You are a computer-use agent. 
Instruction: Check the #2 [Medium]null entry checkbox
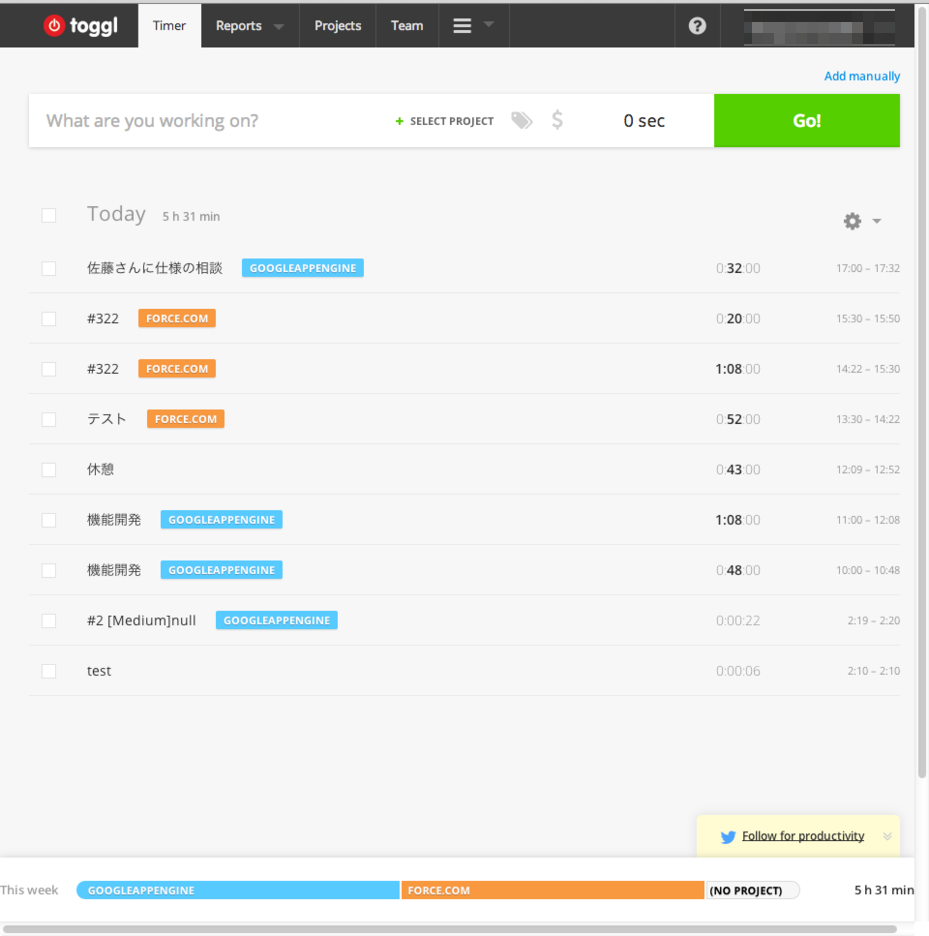[x=49, y=621]
